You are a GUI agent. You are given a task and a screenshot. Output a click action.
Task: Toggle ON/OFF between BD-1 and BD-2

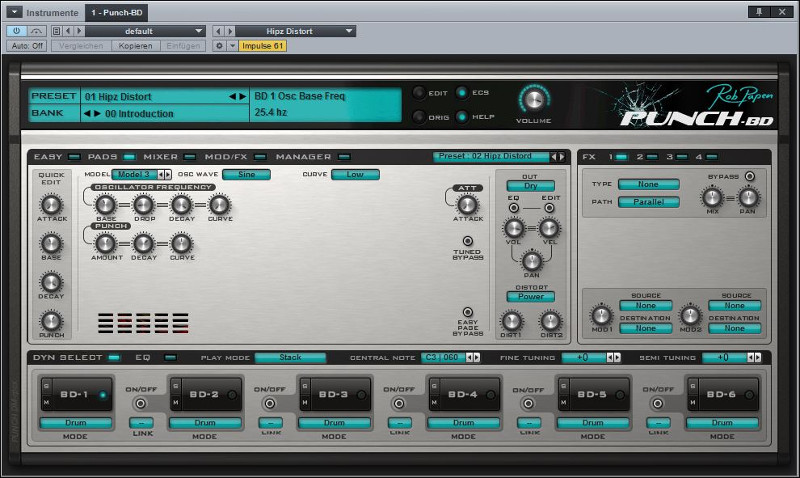(x=140, y=404)
